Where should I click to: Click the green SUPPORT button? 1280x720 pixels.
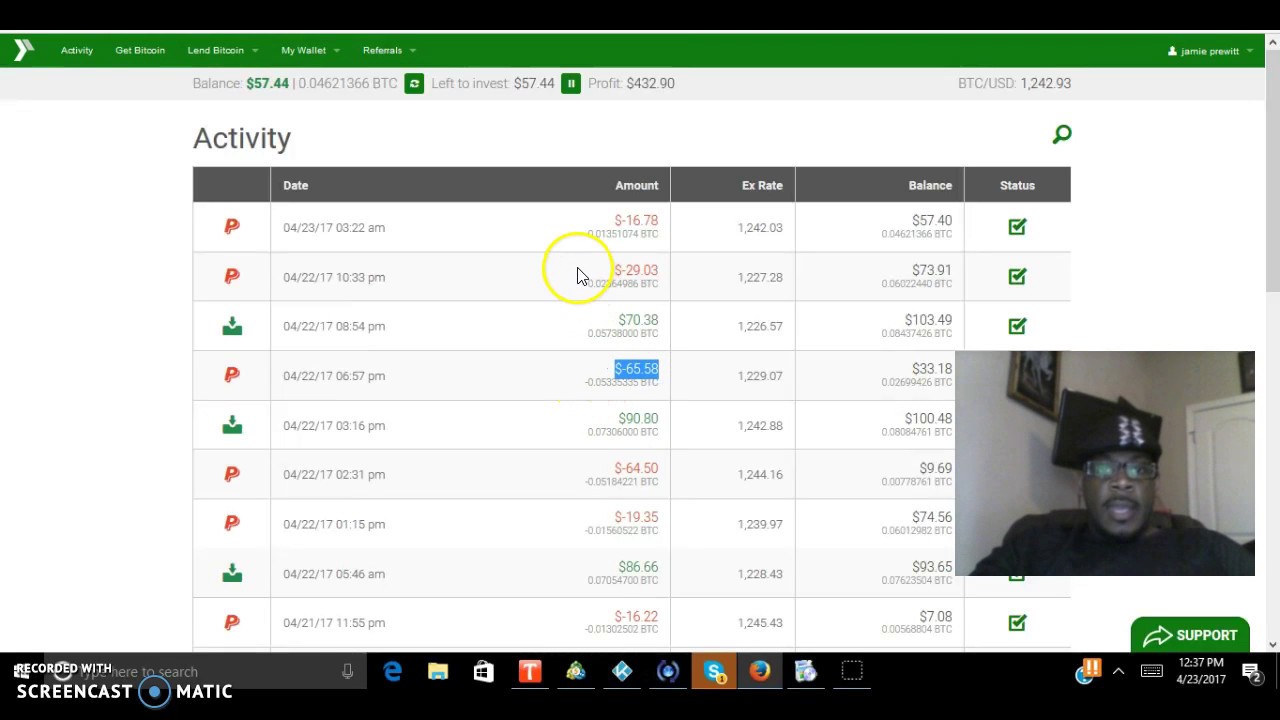pos(1190,636)
